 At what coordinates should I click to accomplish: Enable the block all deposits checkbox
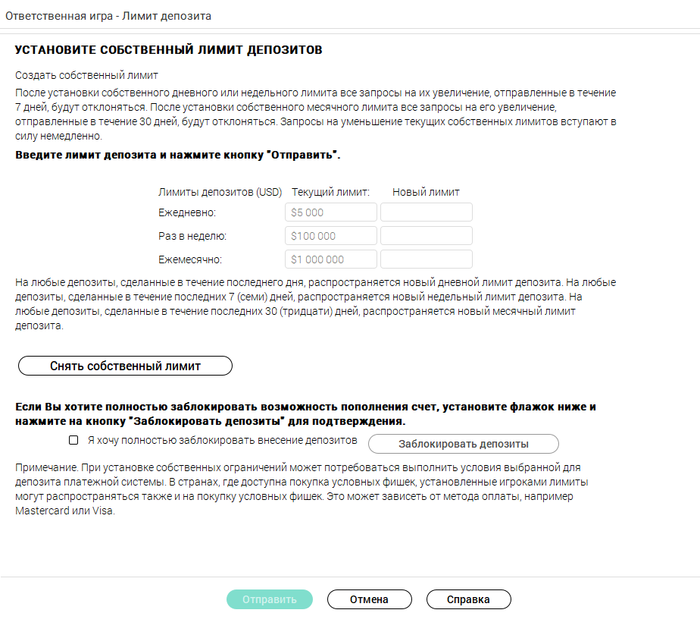tap(73, 440)
